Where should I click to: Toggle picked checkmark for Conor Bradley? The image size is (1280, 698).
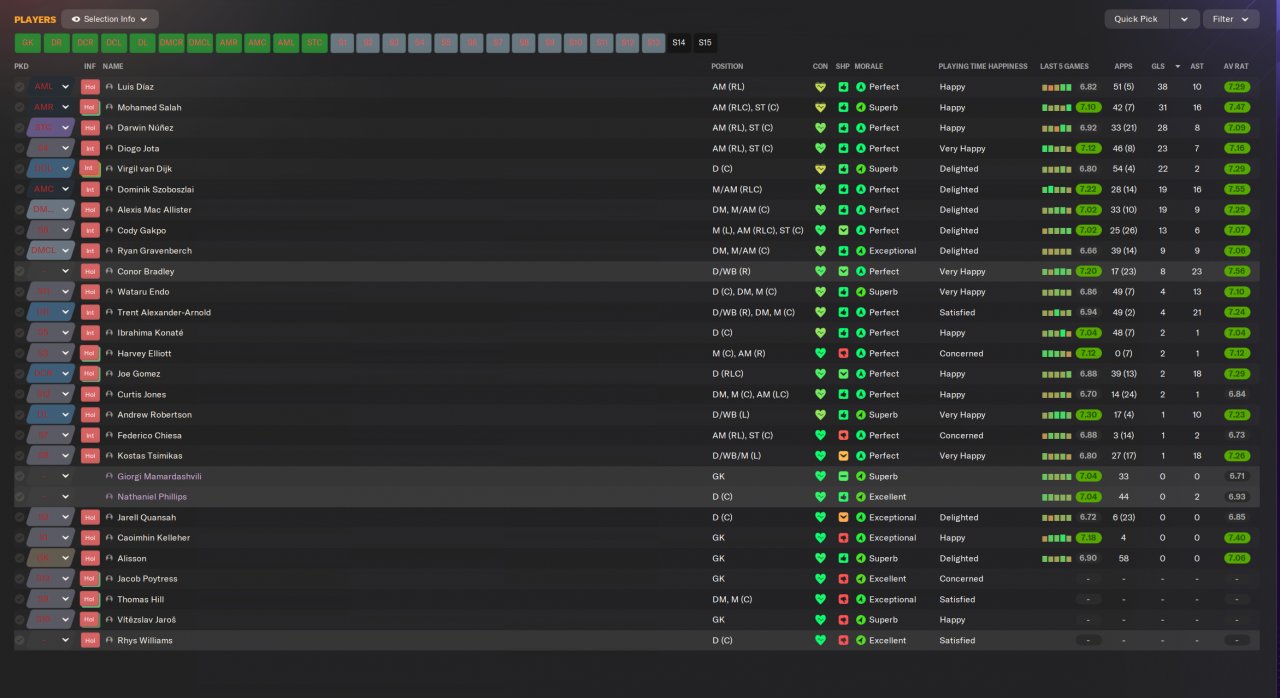pyautogui.click(x=20, y=271)
